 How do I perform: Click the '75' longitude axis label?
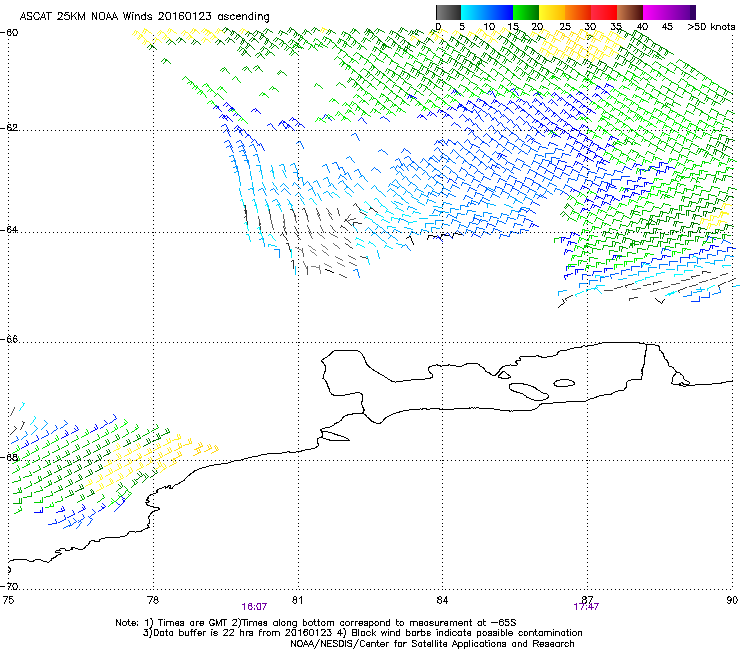8,600
